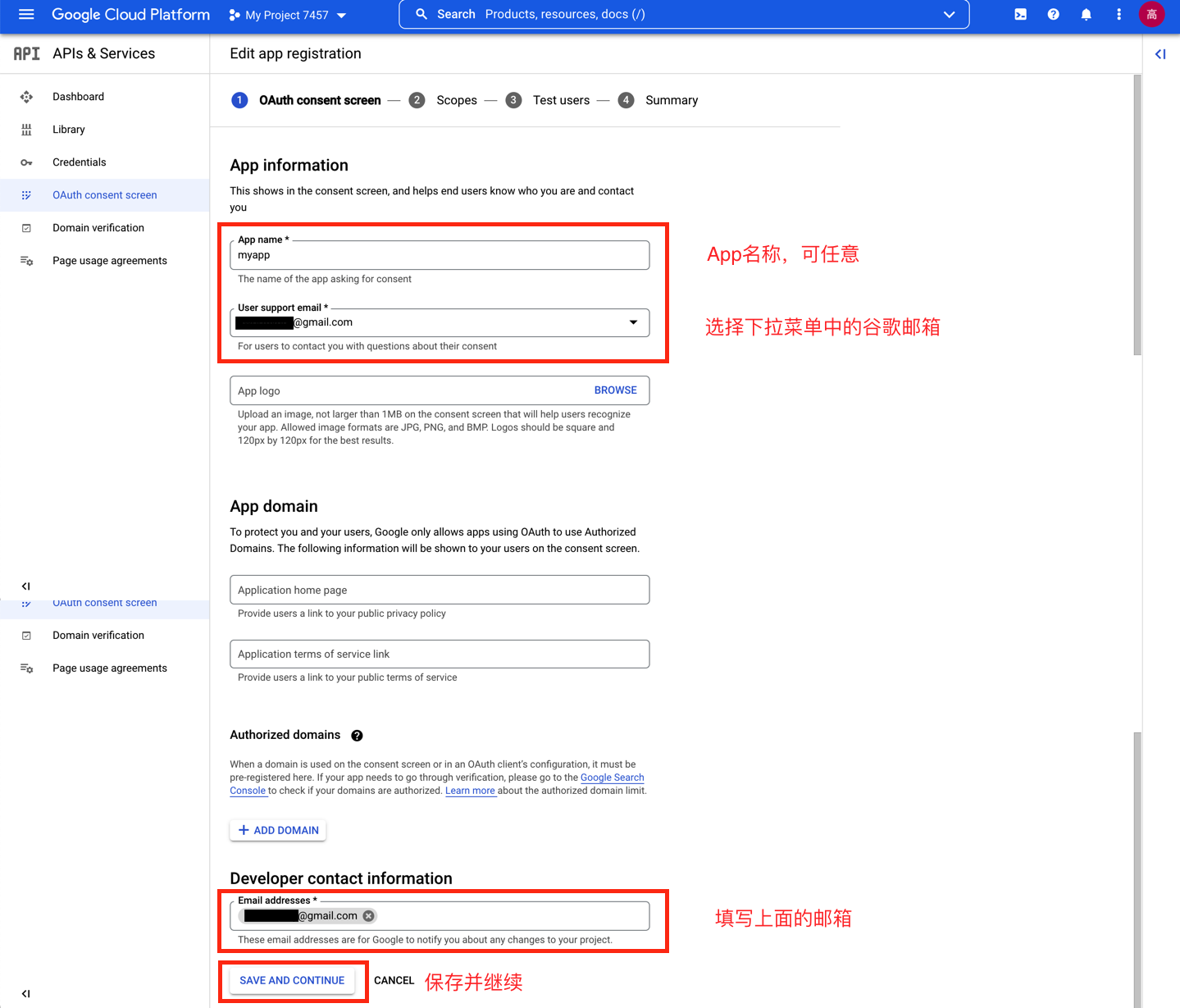Click the upper Domain verification checkbox icon

tap(26, 228)
